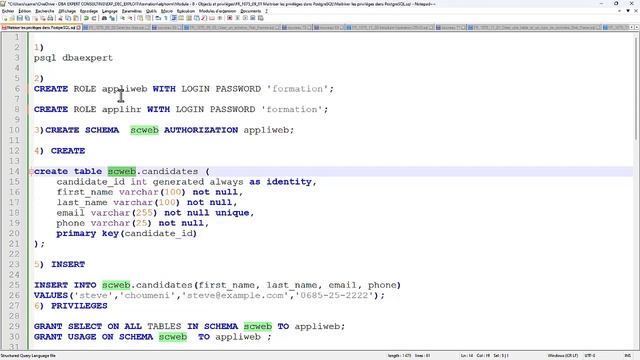Click 'applihr' in the second CREATE ROLE line
640x360 pixels.
pyautogui.click(x=122, y=109)
